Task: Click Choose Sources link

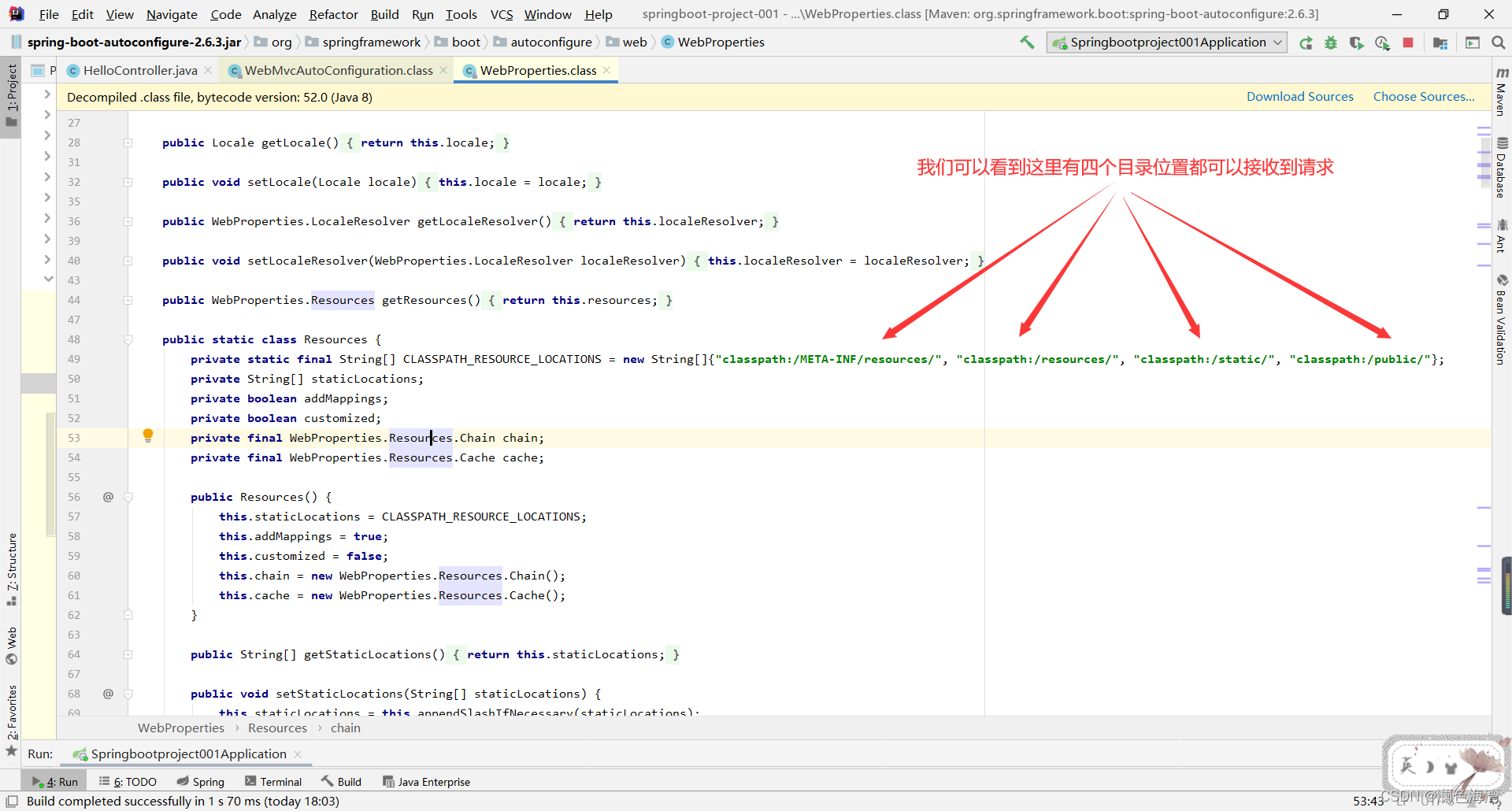Action: click(1424, 96)
